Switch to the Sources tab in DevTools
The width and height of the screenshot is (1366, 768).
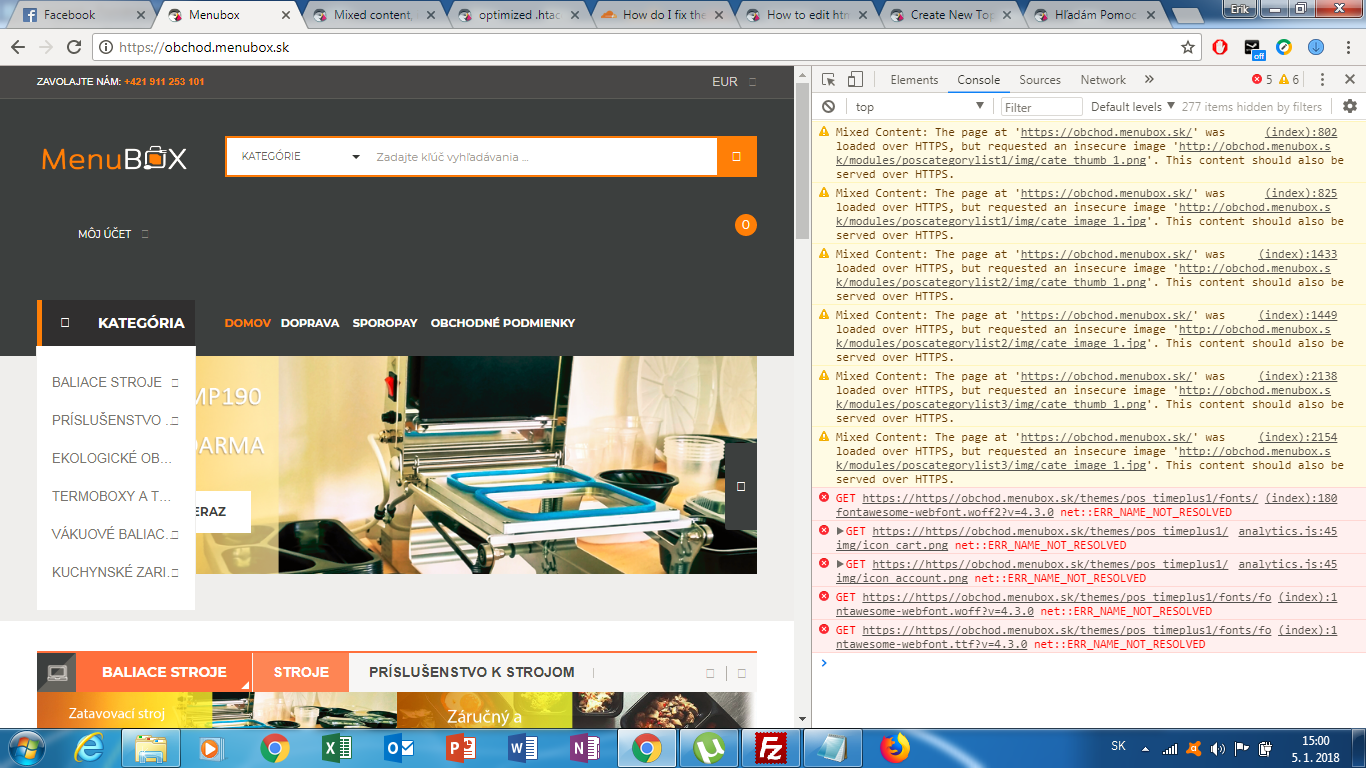point(1040,80)
